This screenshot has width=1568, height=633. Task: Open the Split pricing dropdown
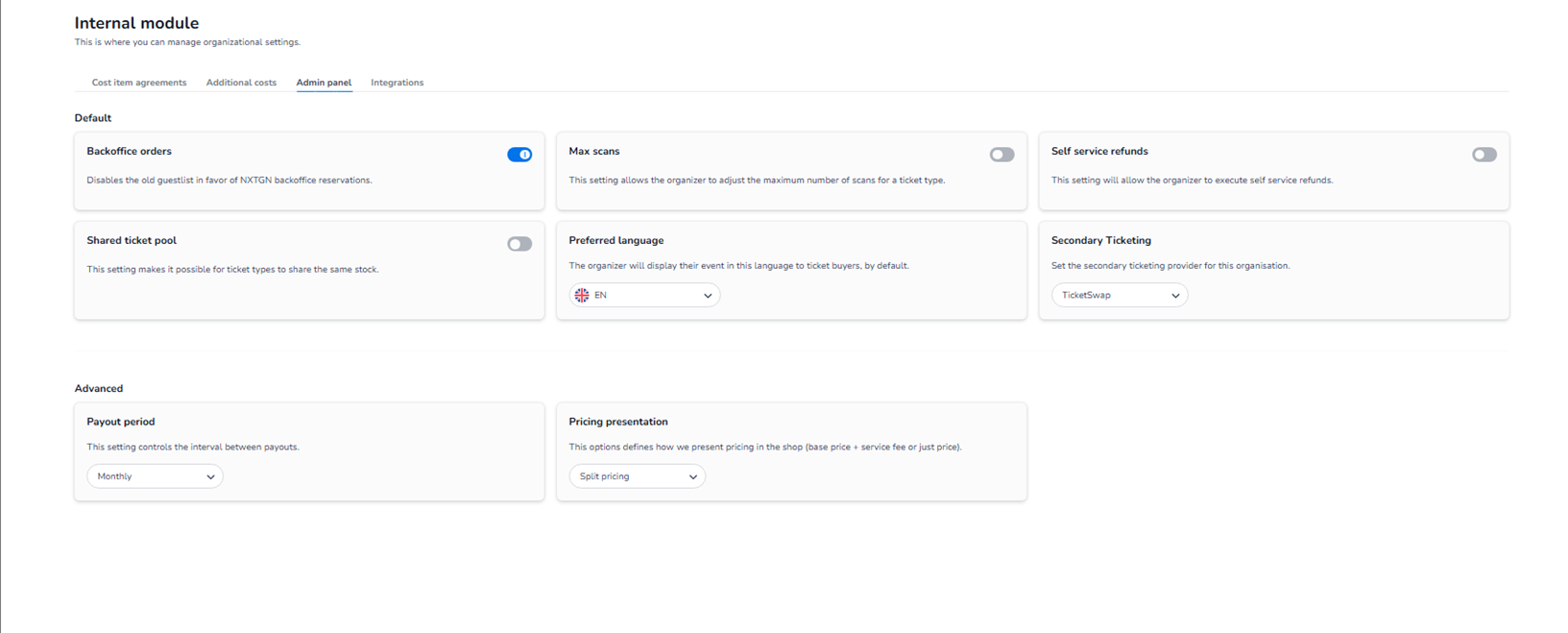(637, 476)
